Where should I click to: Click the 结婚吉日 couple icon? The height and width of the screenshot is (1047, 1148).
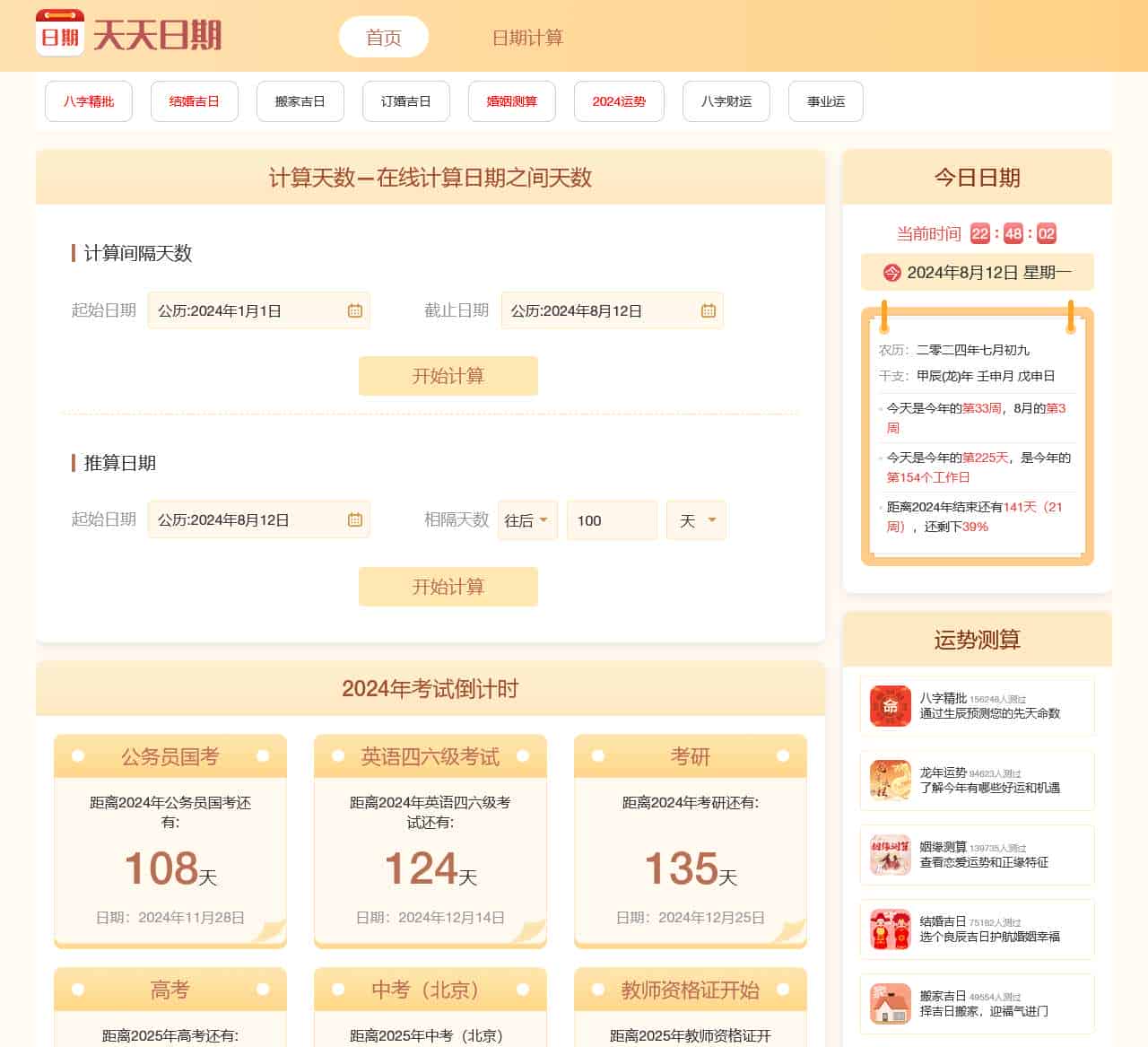coord(890,929)
